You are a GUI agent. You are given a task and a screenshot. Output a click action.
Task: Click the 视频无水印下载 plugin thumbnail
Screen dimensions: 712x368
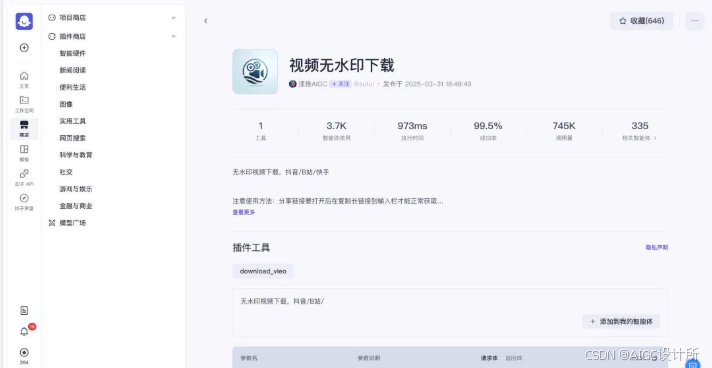coord(255,72)
